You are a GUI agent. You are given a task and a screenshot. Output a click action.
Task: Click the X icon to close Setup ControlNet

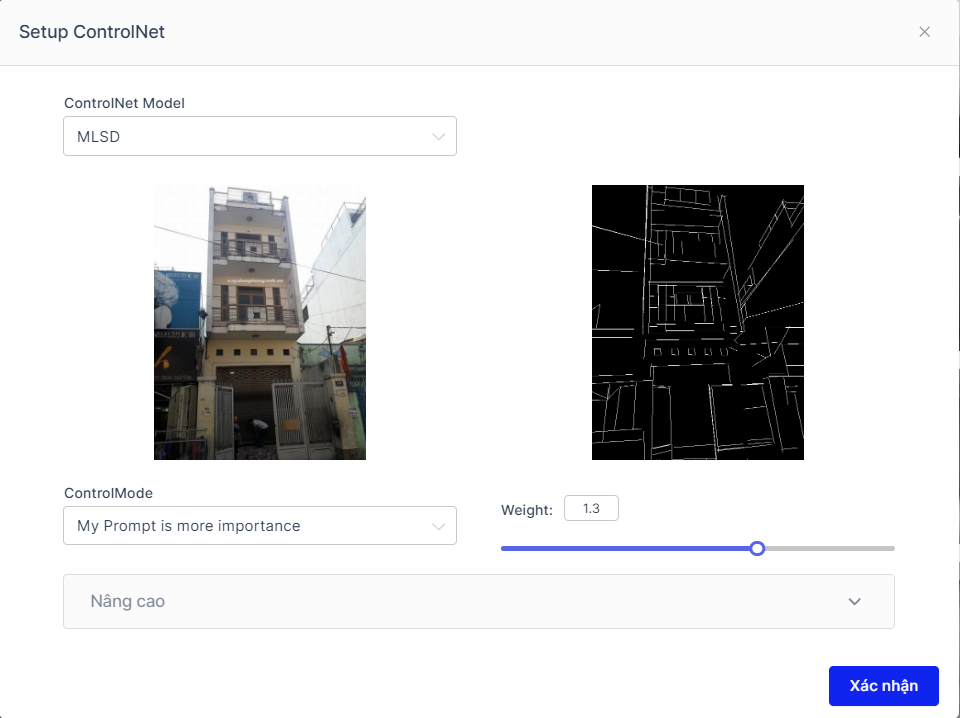(924, 31)
